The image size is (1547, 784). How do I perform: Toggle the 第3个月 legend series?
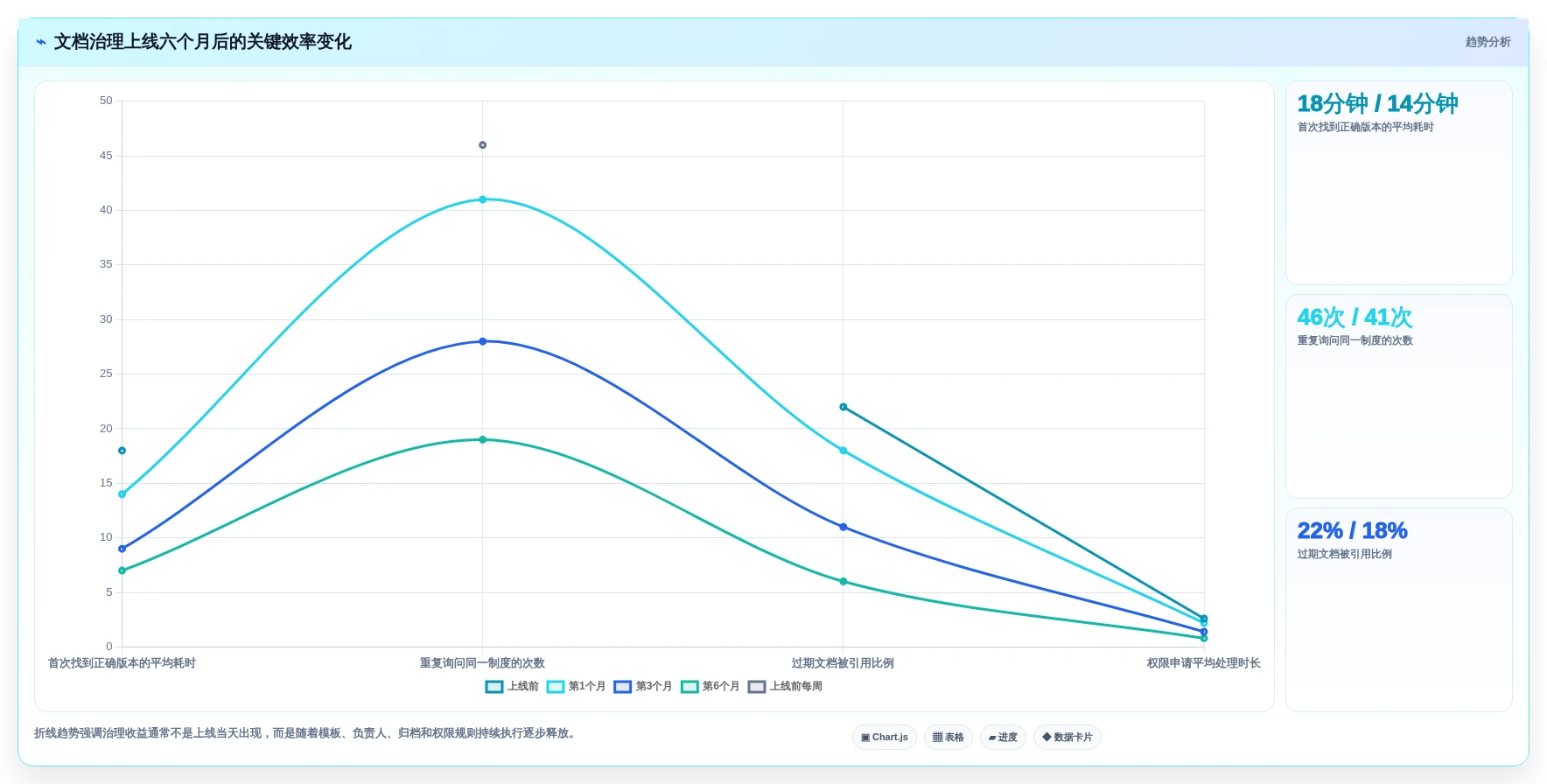pyautogui.click(x=643, y=687)
